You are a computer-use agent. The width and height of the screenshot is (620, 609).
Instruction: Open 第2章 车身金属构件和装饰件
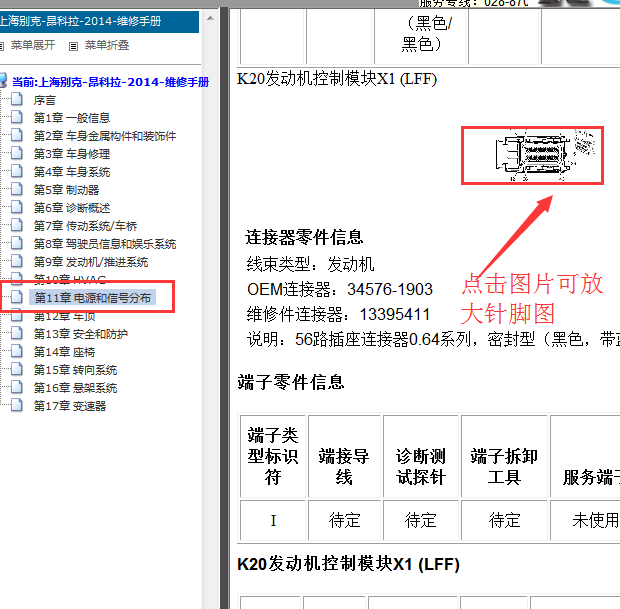[x=105, y=136]
